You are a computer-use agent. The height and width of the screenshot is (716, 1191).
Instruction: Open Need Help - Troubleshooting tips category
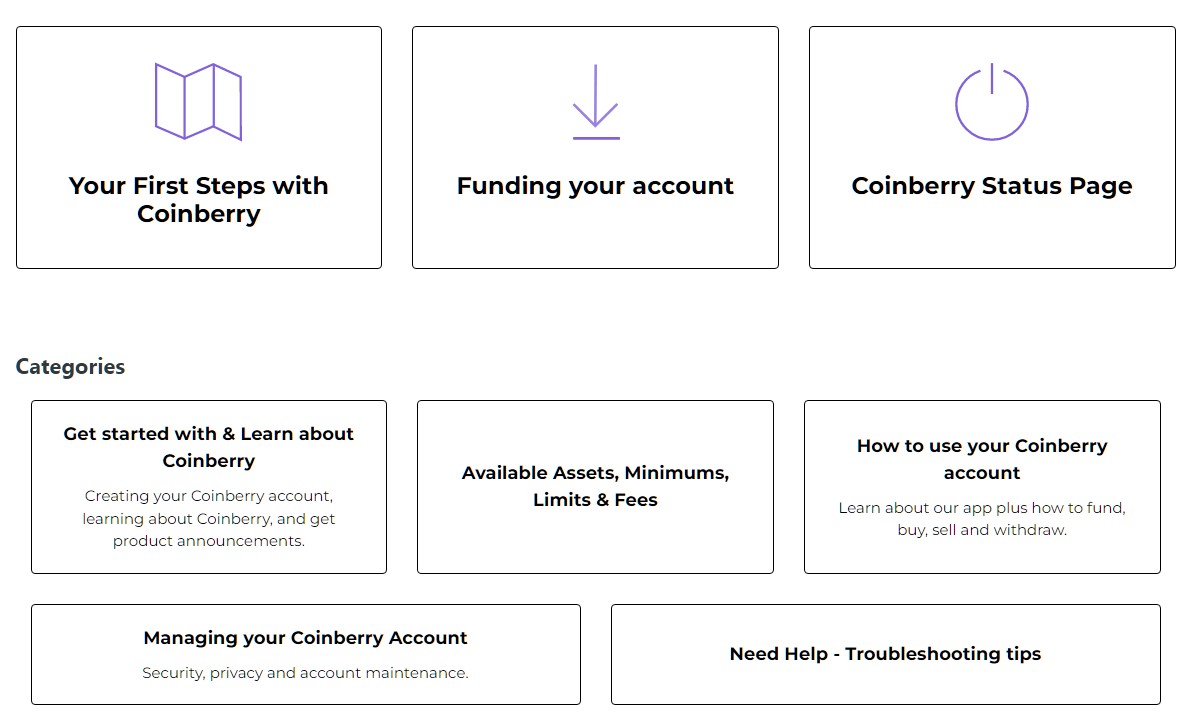[x=886, y=654]
